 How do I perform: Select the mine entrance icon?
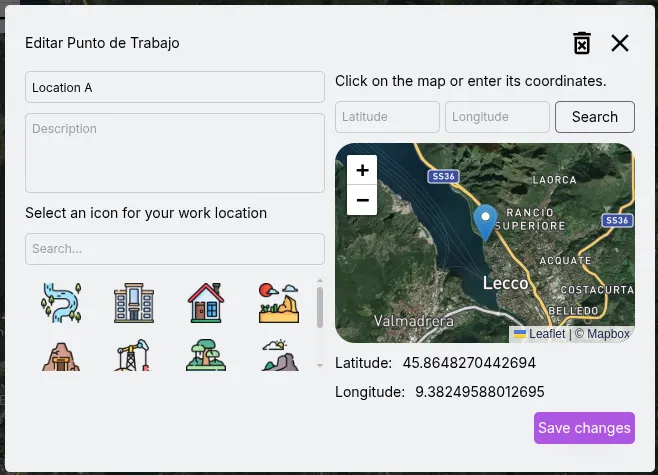(61, 356)
